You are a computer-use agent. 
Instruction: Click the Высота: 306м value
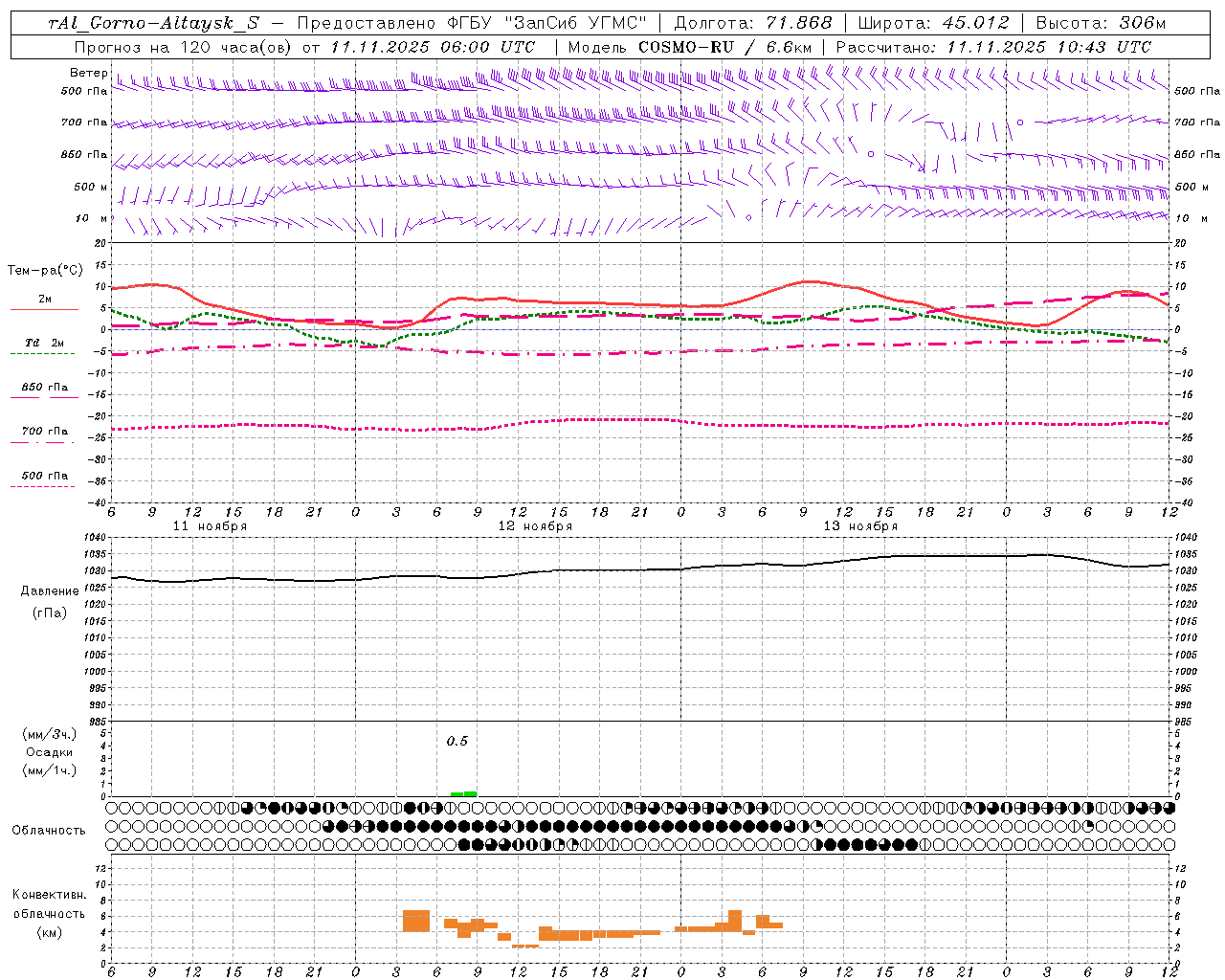[1101, 23]
